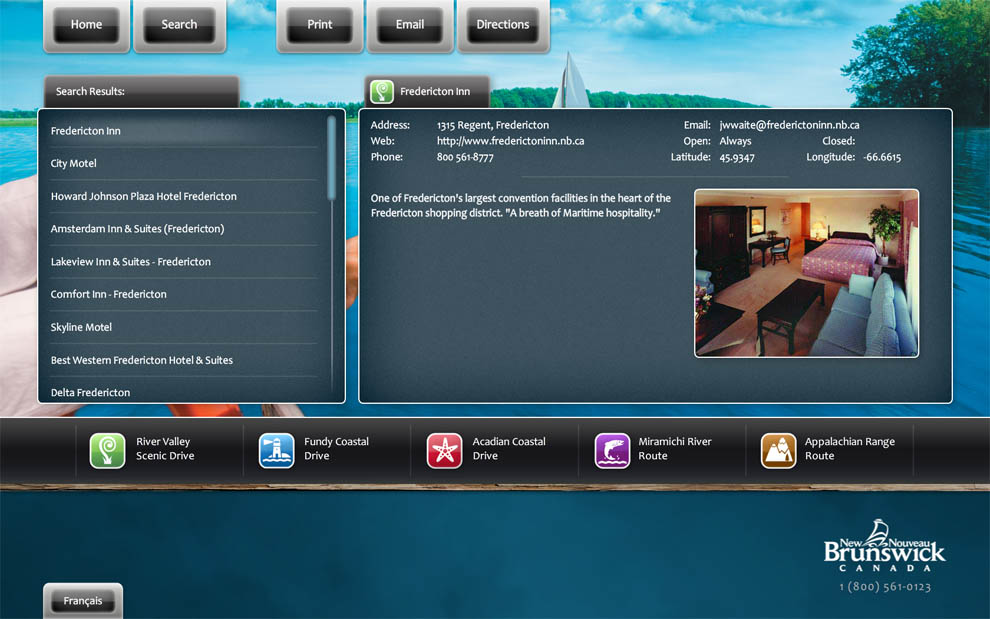Screen dimensions: 990x619
Task: Click the phone number 800 561-8777
Action: pyautogui.click(x=465, y=157)
